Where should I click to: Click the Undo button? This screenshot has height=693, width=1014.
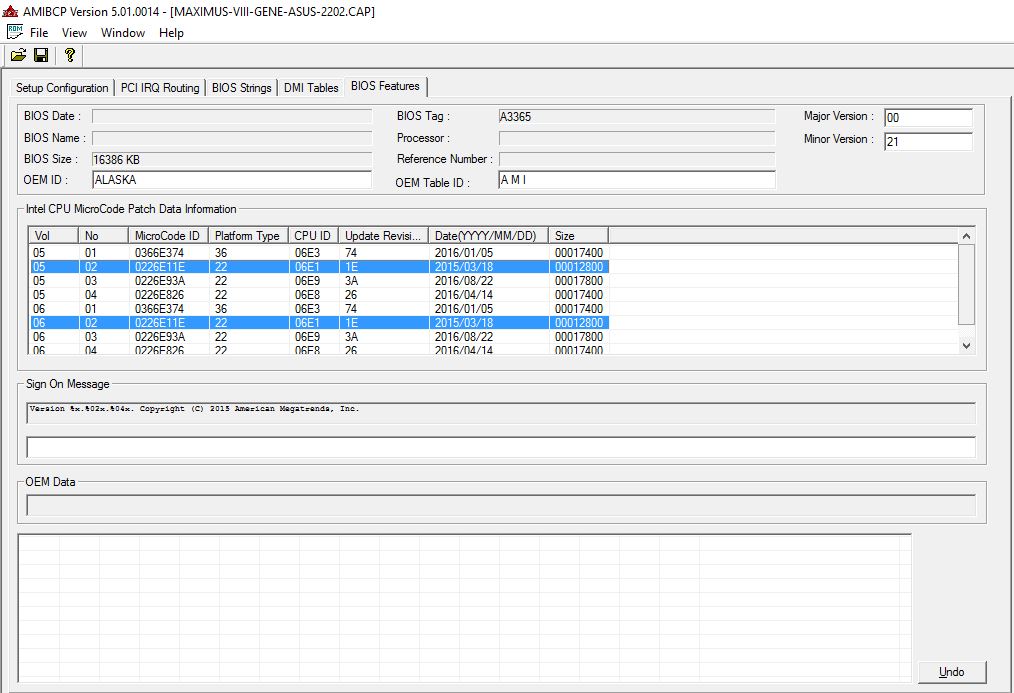(952, 672)
